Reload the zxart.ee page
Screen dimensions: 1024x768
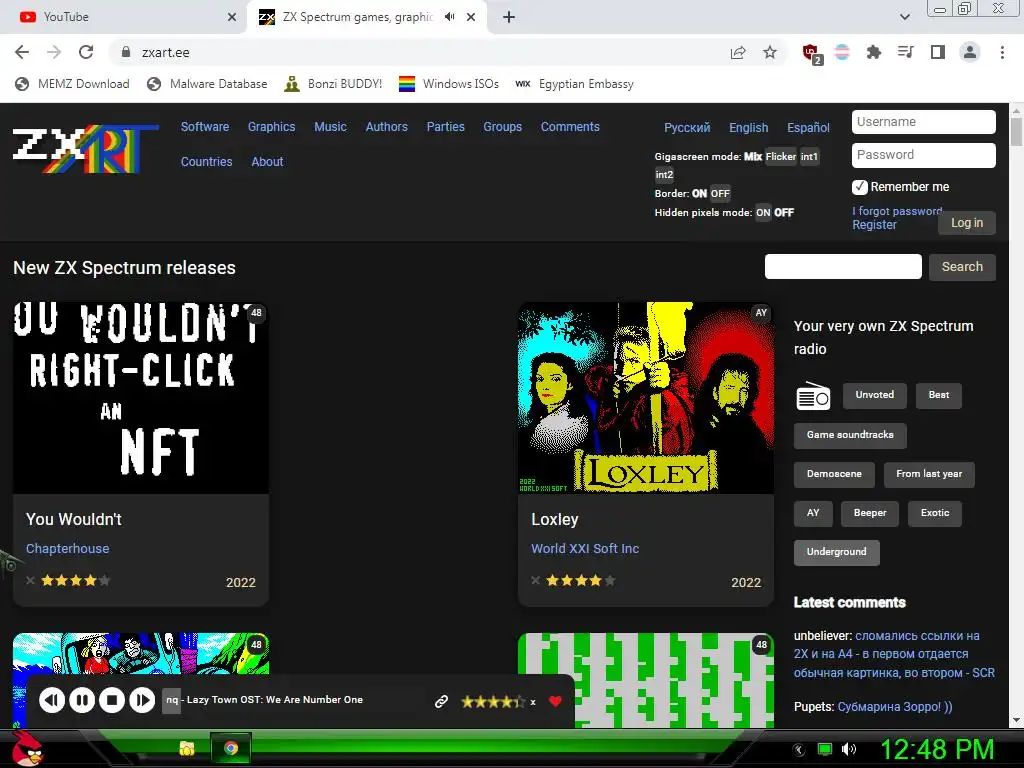click(x=86, y=52)
